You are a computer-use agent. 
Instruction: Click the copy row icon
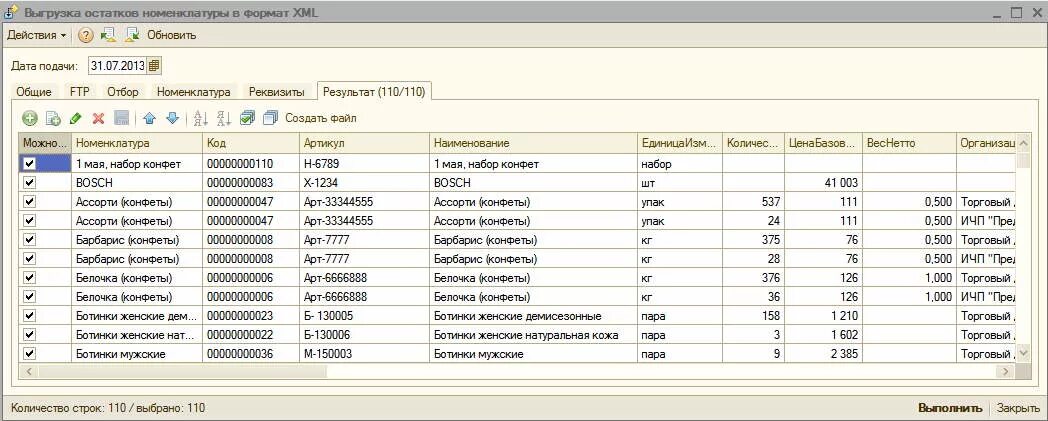(x=53, y=118)
